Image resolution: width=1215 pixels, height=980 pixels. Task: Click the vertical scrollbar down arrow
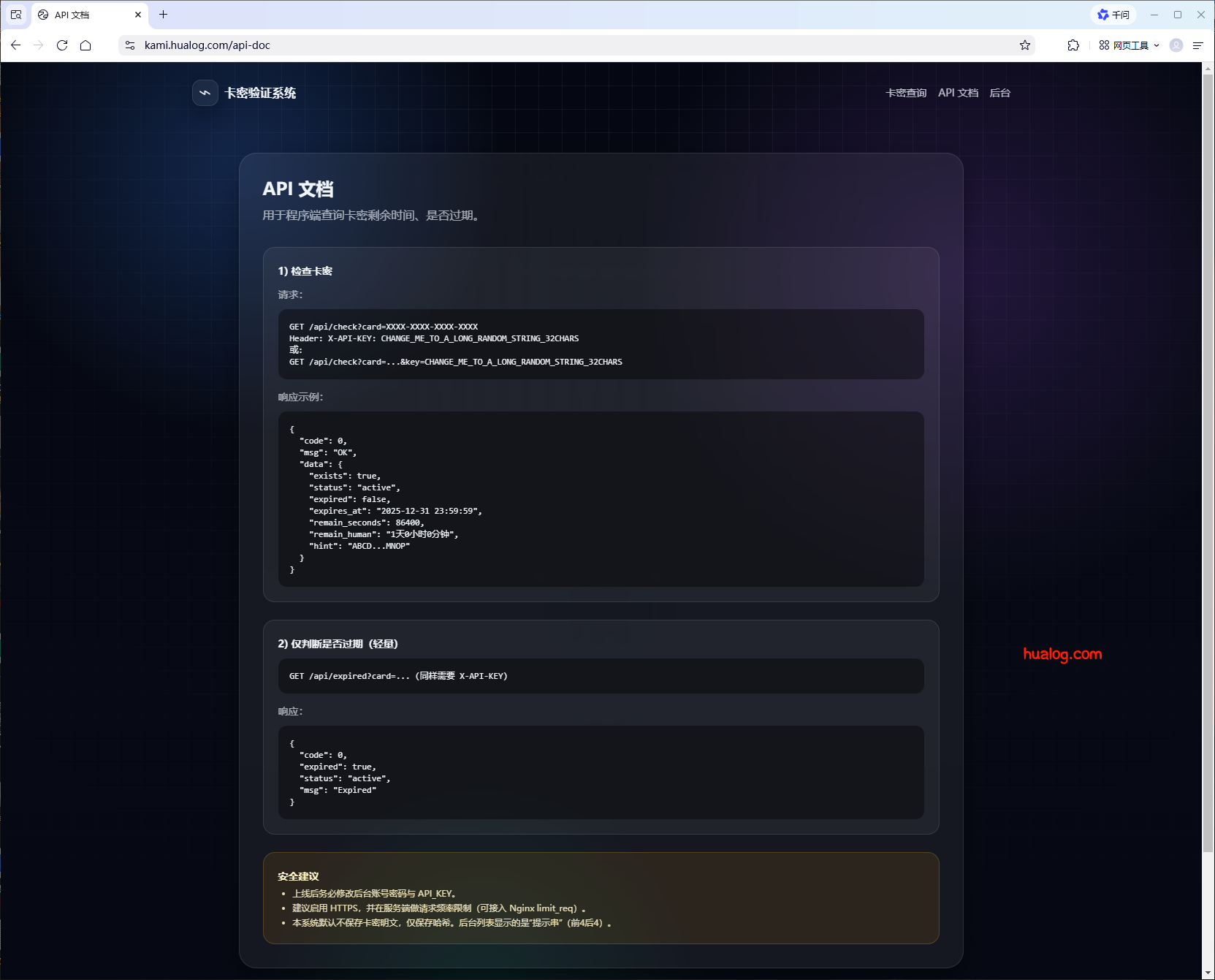1208,973
